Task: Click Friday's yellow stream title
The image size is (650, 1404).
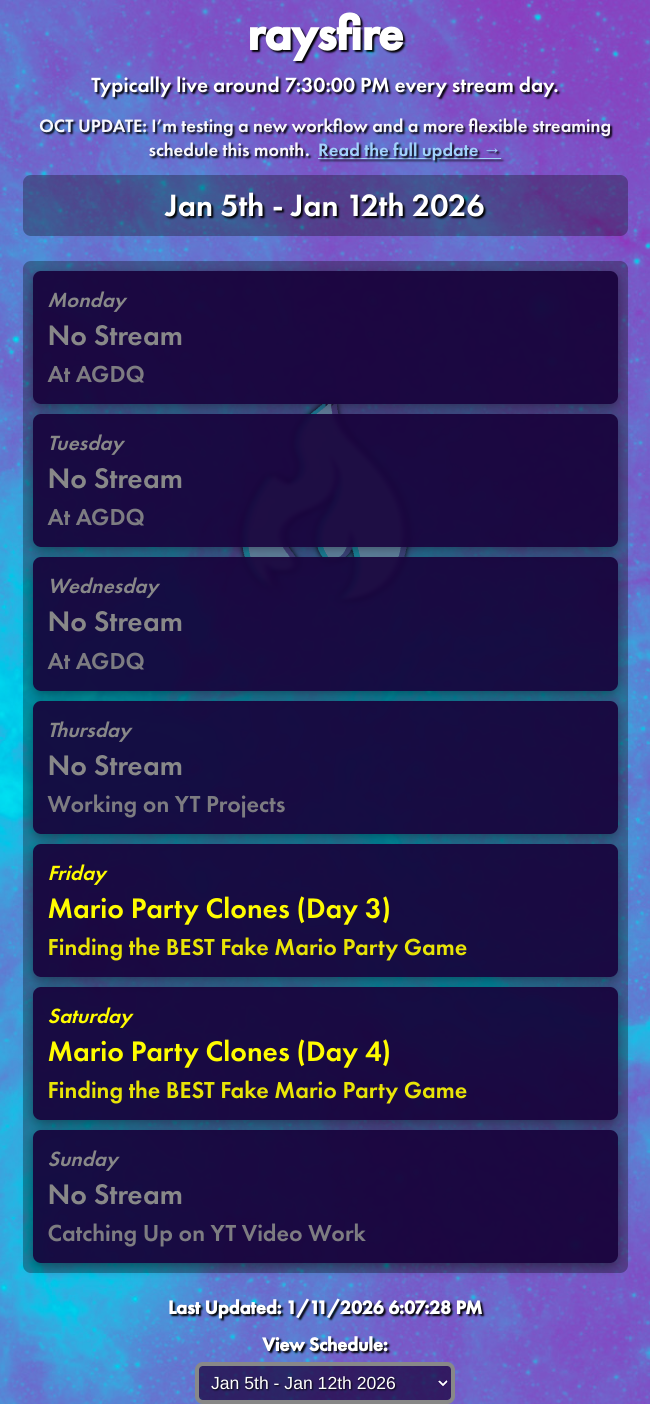Action: pyautogui.click(x=220, y=909)
